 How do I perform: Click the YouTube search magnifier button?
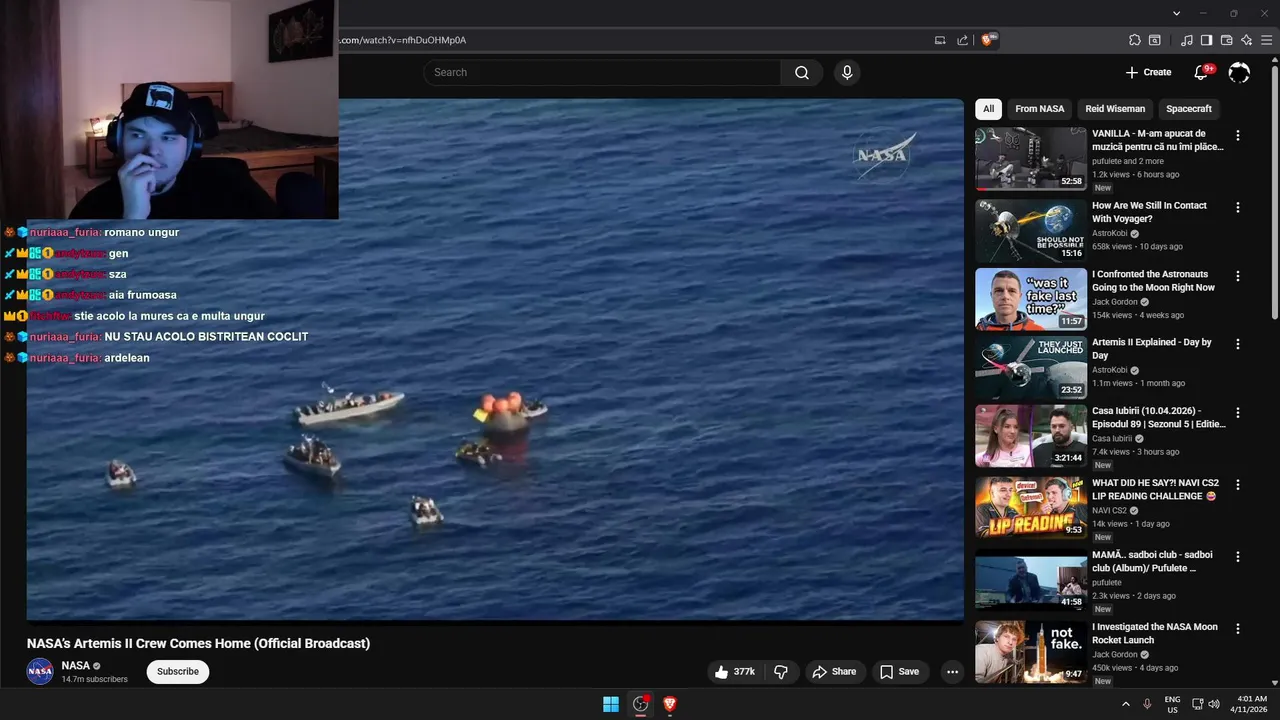click(x=801, y=72)
